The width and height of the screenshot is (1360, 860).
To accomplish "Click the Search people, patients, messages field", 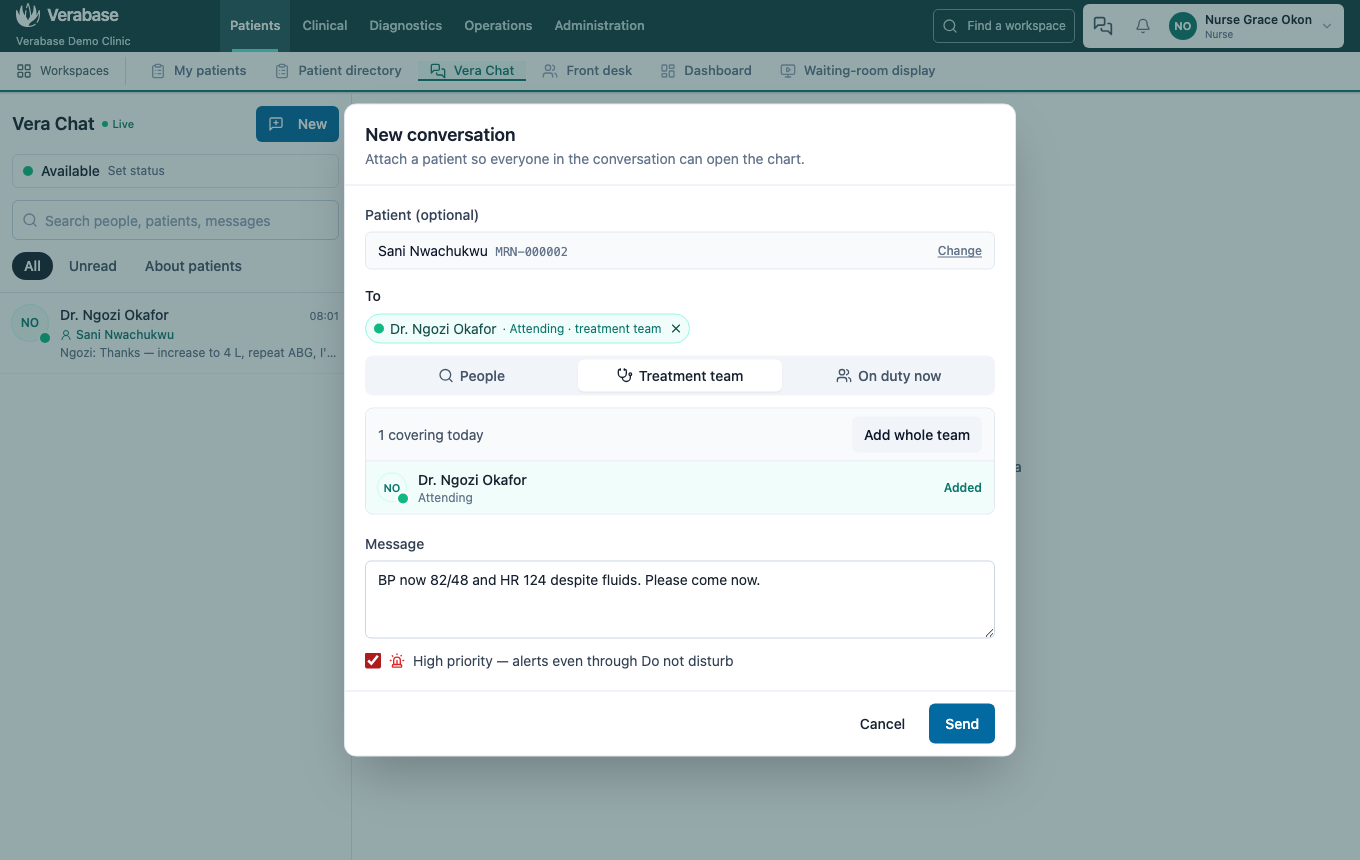I will [x=175, y=220].
